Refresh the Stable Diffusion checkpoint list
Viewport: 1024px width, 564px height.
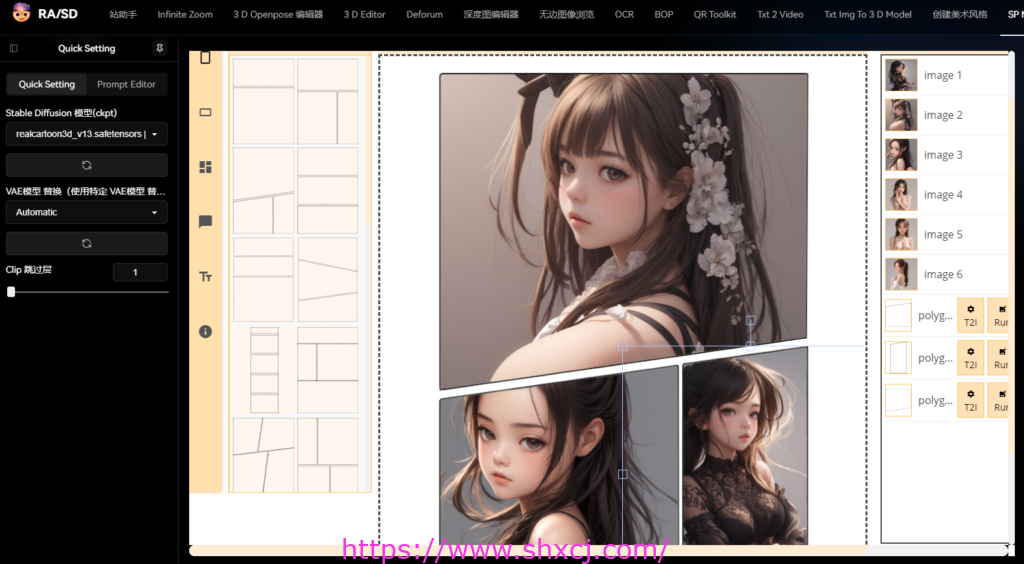coord(86,165)
